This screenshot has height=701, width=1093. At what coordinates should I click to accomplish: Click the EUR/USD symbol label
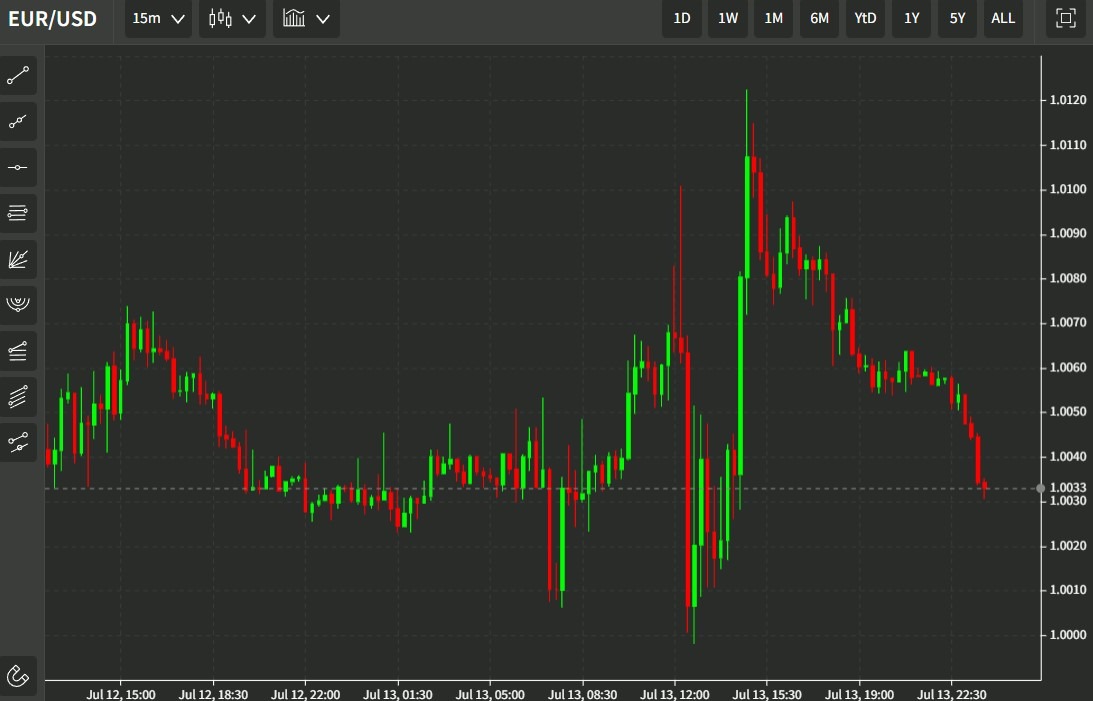tap(53, 18)
